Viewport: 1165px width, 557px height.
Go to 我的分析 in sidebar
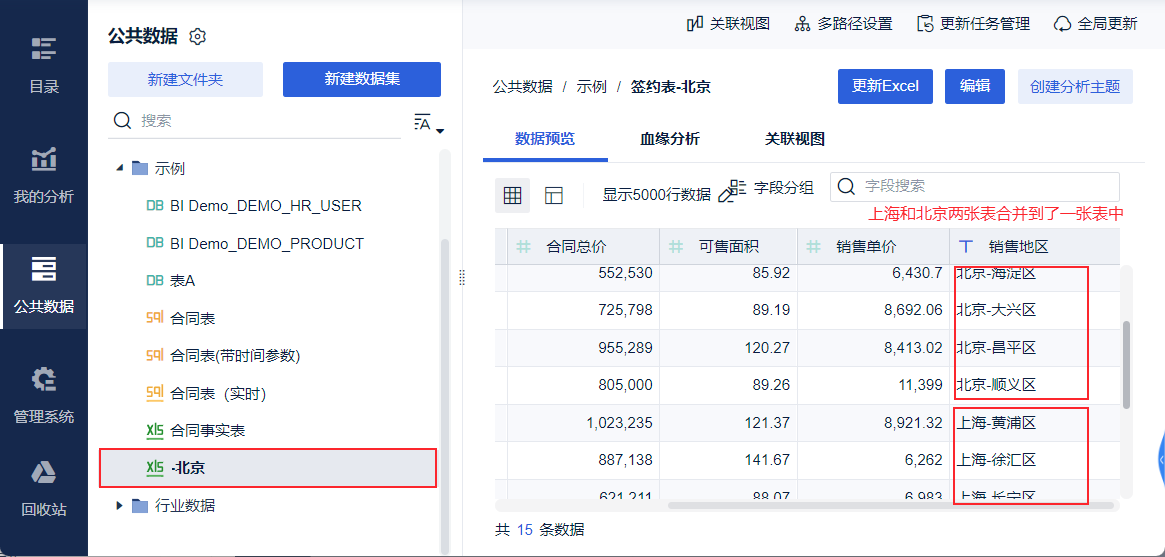[x=44, y=176]
